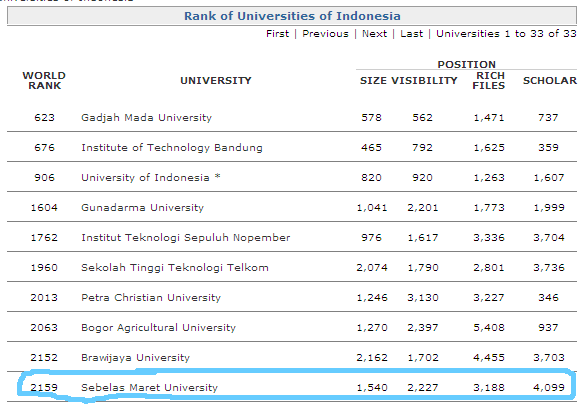This screenshot has width=586, height=407.
Task: Click the VISIBILITY column header
Action: 424,81
